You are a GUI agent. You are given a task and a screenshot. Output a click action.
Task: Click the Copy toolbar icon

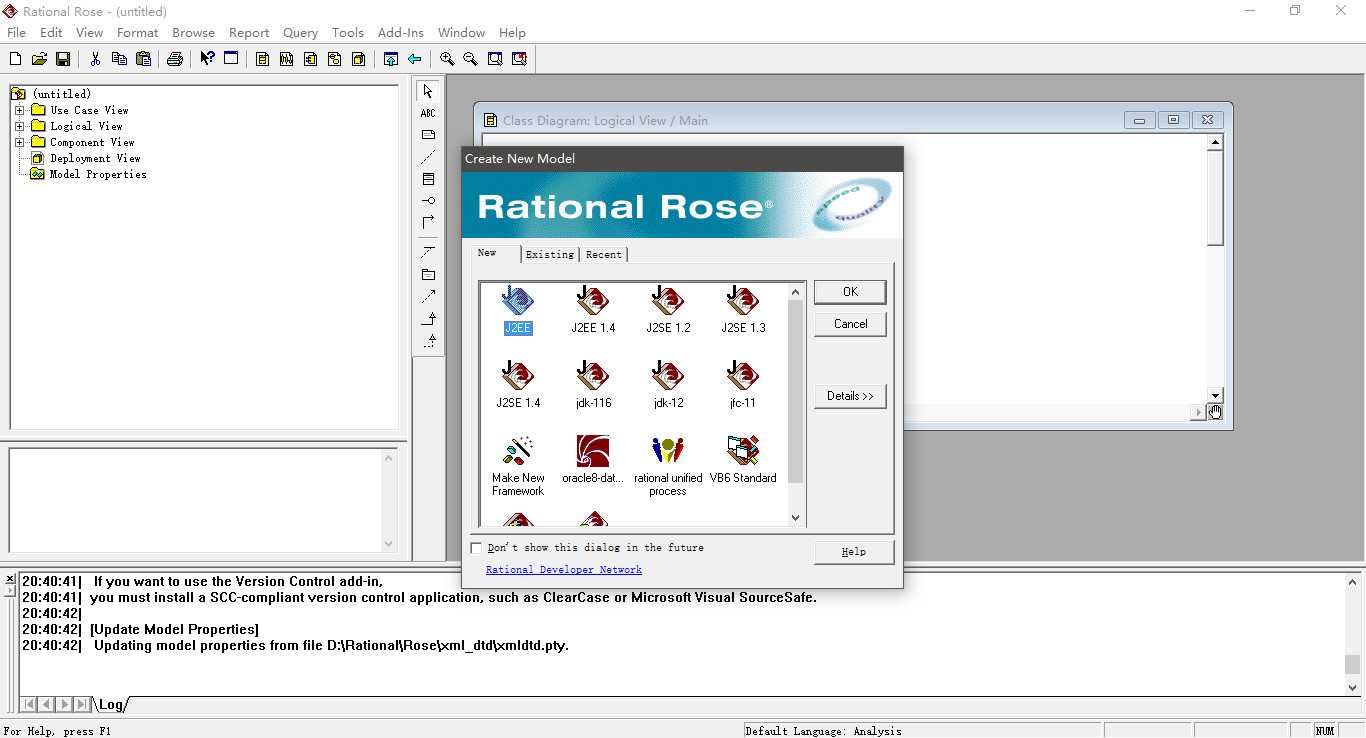point(119,59)
